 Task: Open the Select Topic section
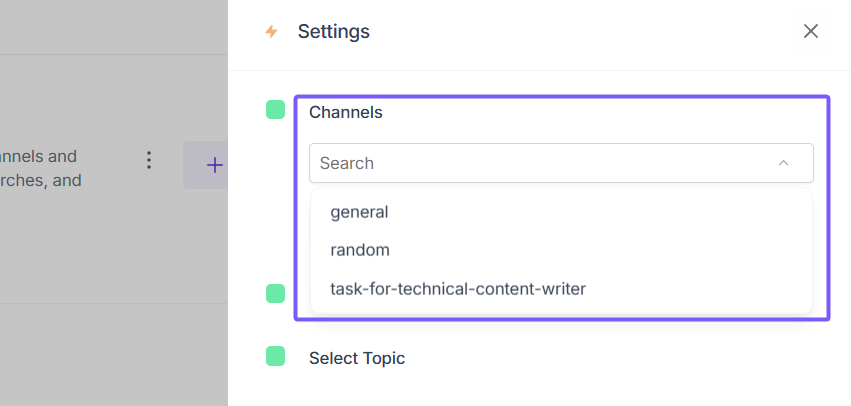click(x=357, y=358)
